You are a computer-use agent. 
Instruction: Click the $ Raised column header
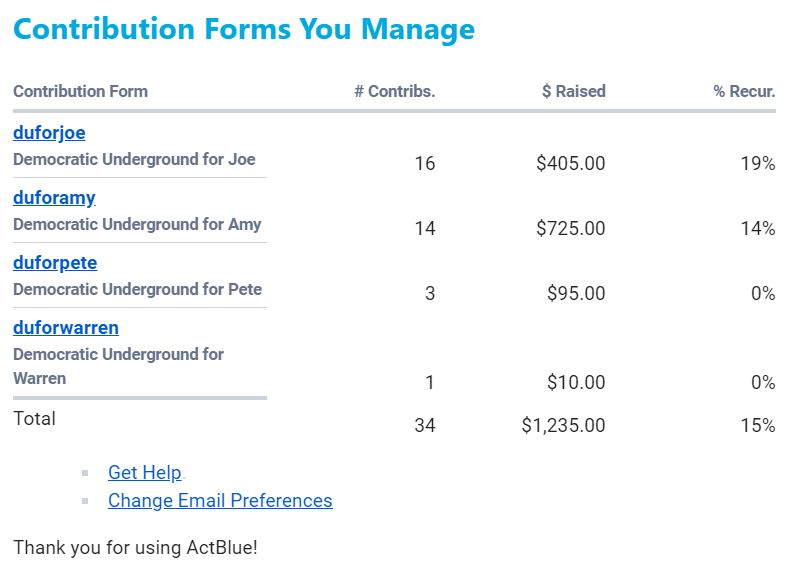point(574,91)
